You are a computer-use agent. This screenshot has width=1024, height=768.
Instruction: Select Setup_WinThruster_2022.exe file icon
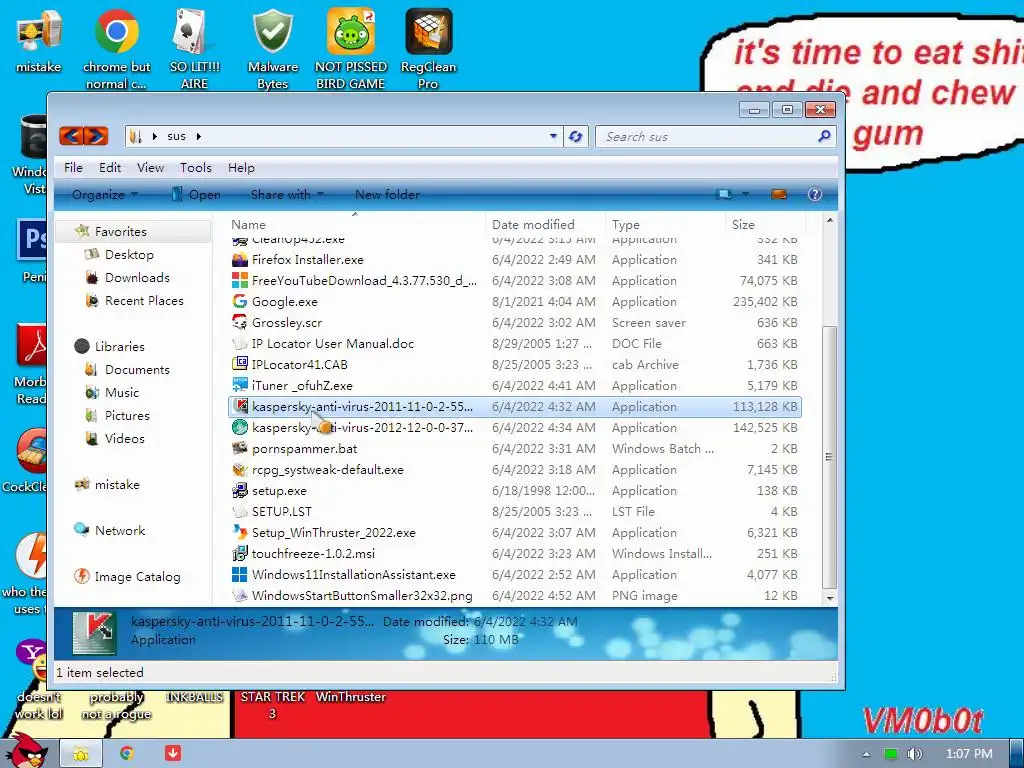tap(240, 532)
